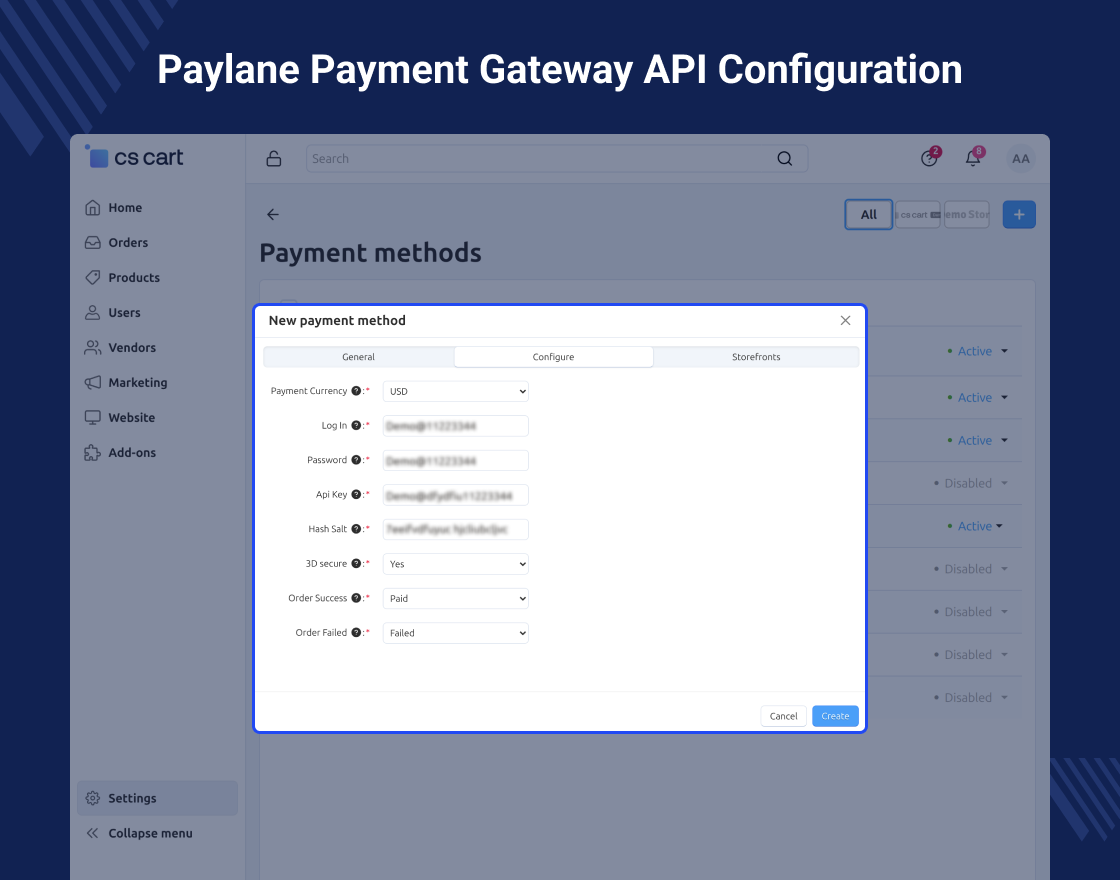Click the Password help icon
The image size is (1120, 880).
(356, 460)
